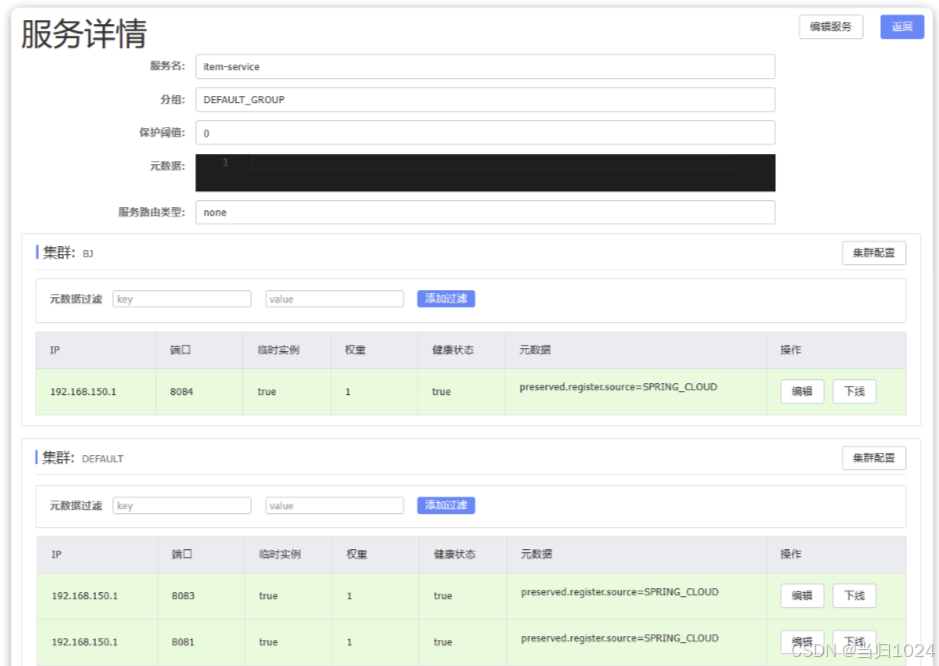Click the 集群: DEFAULT cluster heading

pyautogui.click(x=80, y=458)
